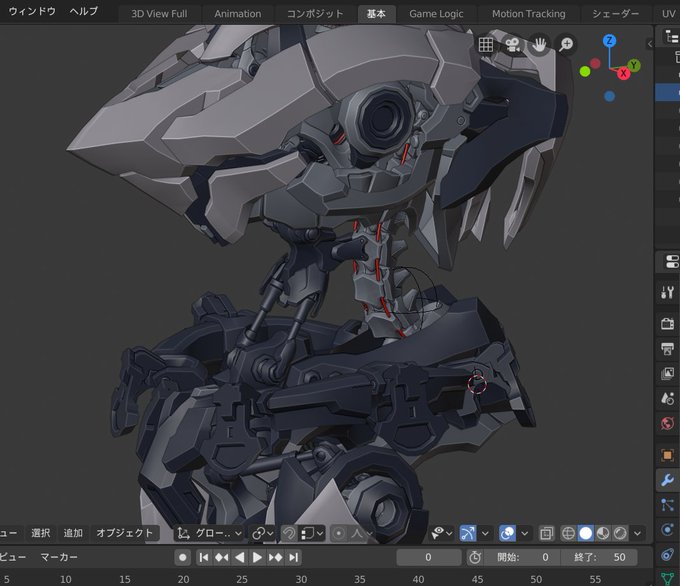Open the World properties tab
Viewport: 680px width, 586px height.
tap(667, 423)
